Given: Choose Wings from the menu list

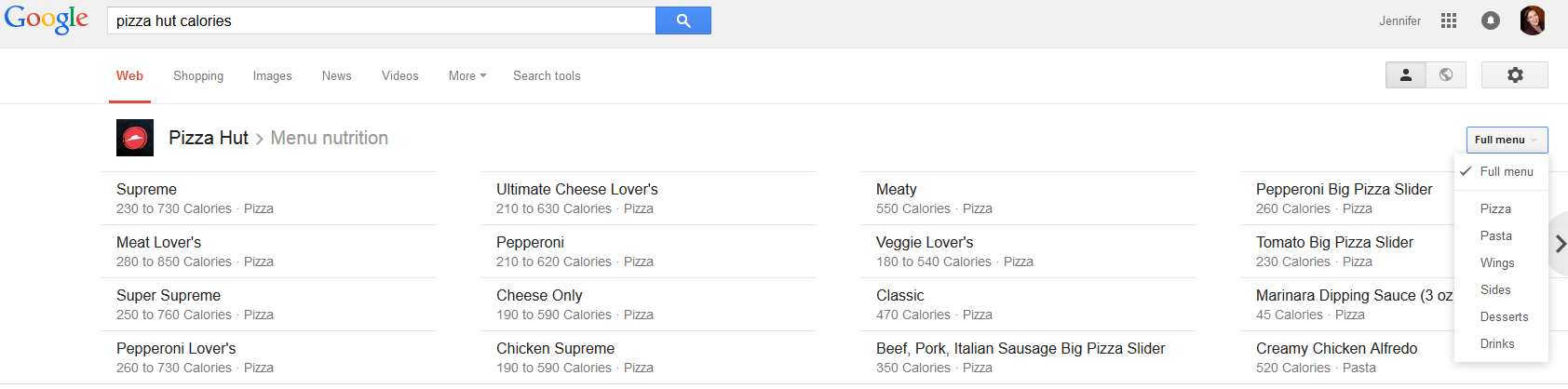Looking at the screenshot, I should point(1497,263).
